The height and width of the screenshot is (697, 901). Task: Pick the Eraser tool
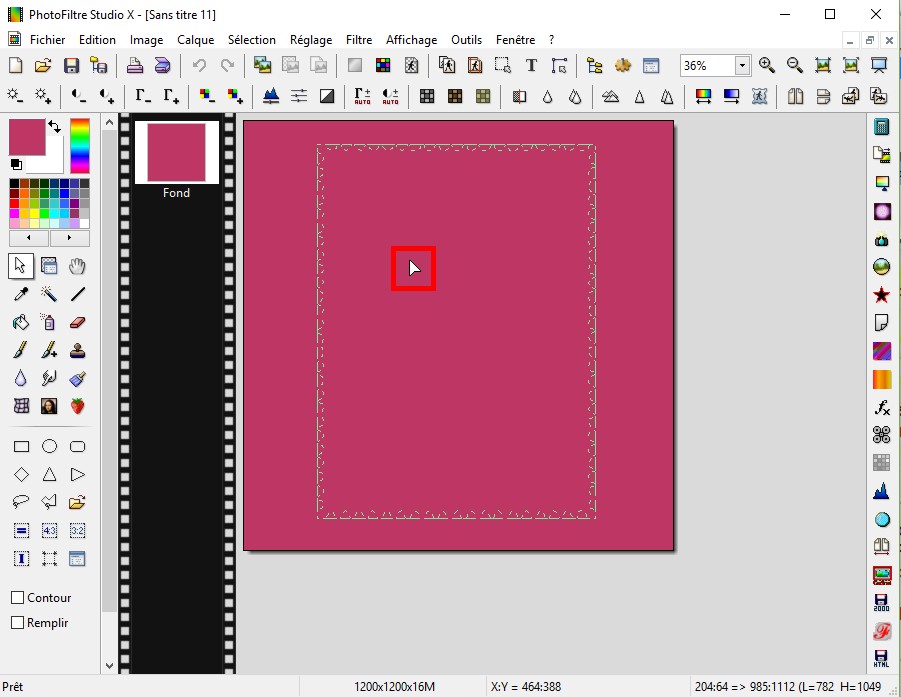[x=77, y=322]
